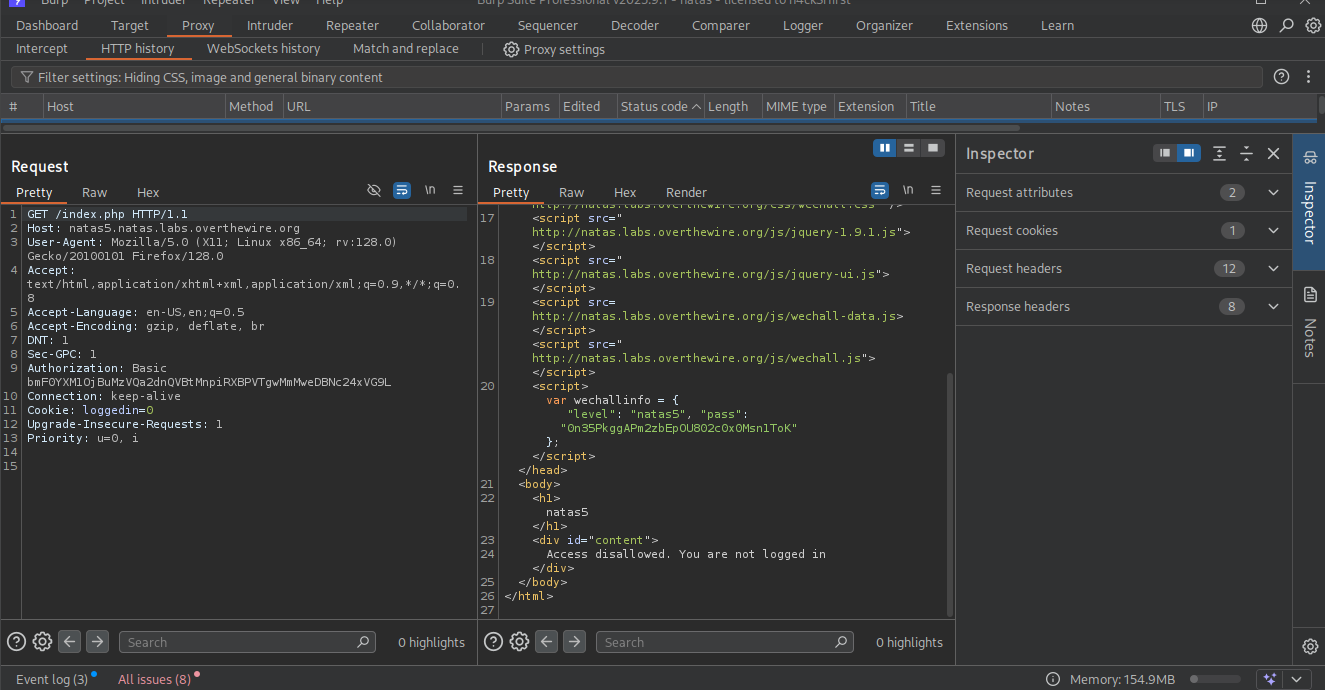This screenshot has width=1325, height=690.
Task: Open the Match and replace tab
Action: (x=406, y=48)
